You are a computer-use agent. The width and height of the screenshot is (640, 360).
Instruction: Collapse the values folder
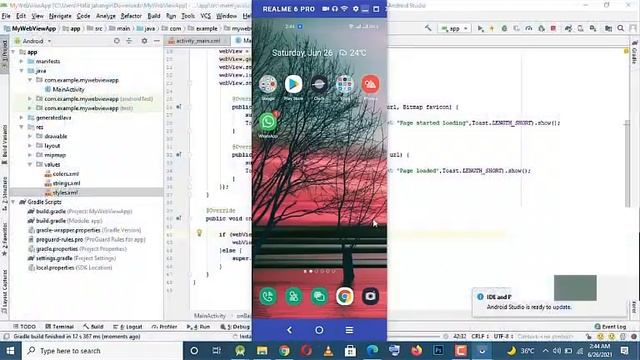[30, 164]
